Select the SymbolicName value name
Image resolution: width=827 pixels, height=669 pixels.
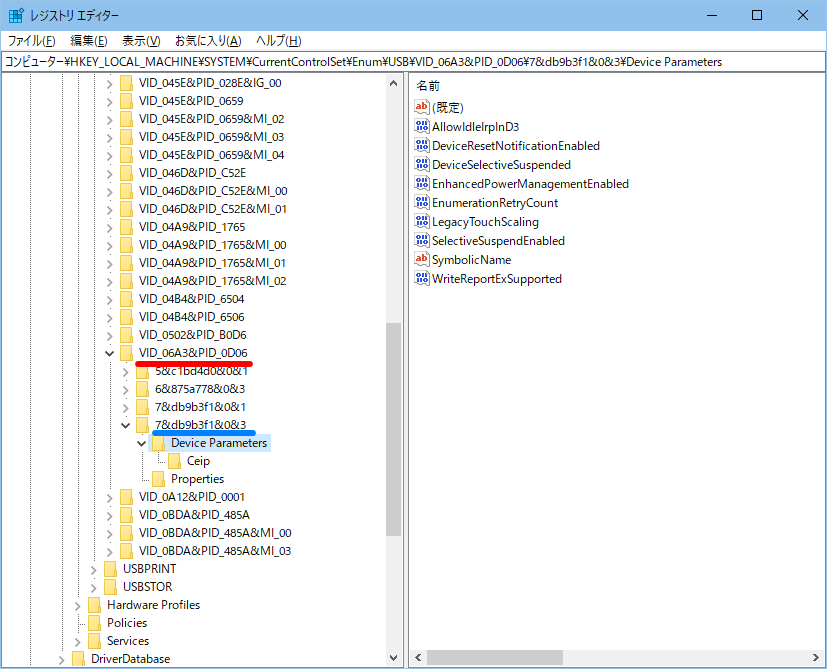[x=472, y=260]
